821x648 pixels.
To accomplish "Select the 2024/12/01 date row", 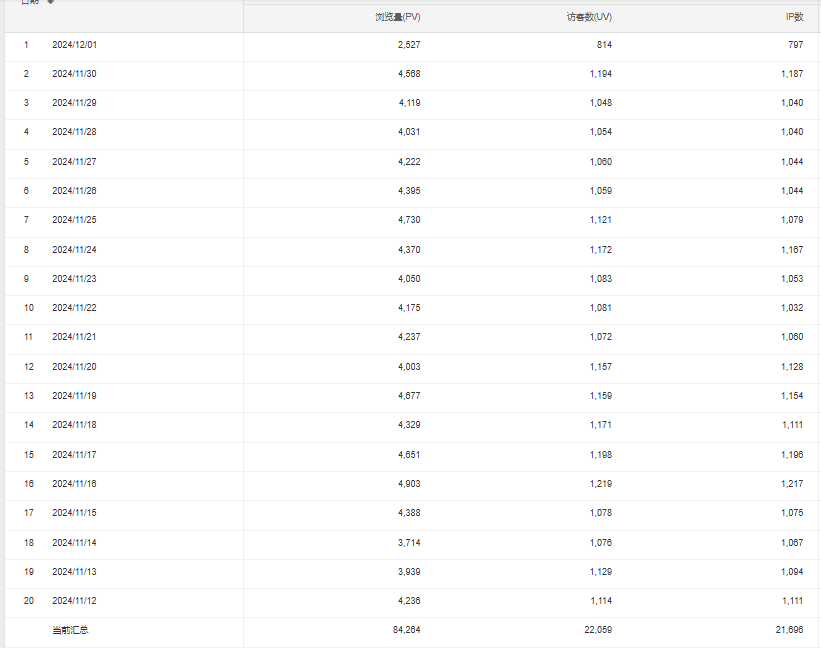I will 74,45.
